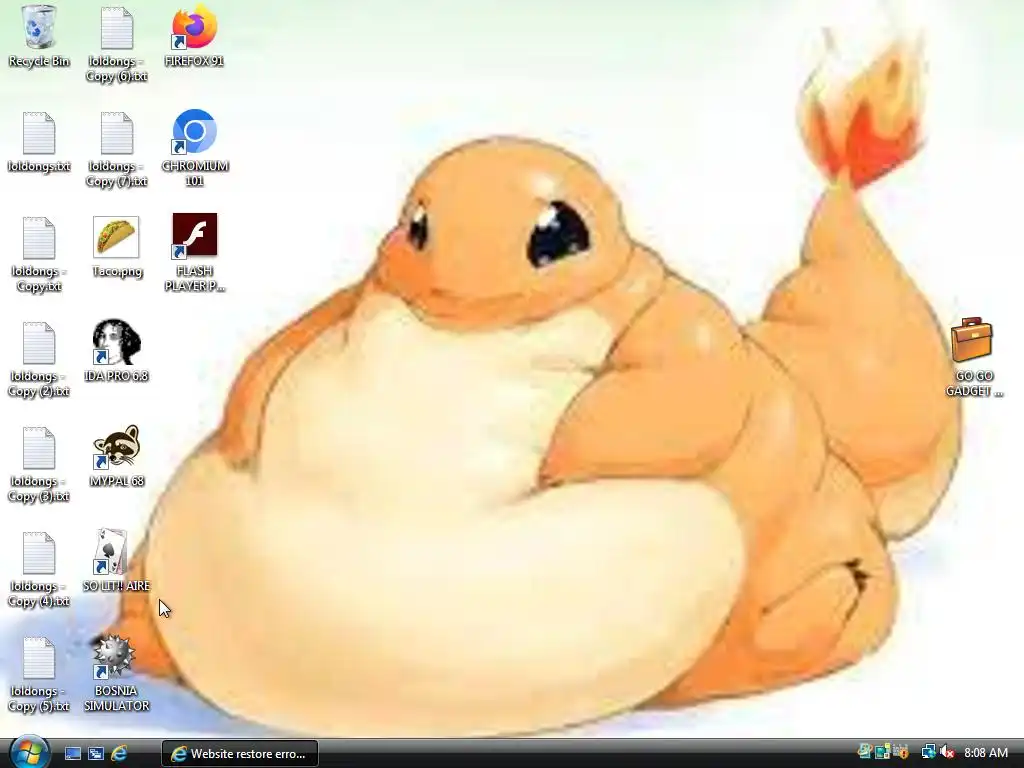Open the FLASH PLAYER shortcut icon

coord(195,253)
